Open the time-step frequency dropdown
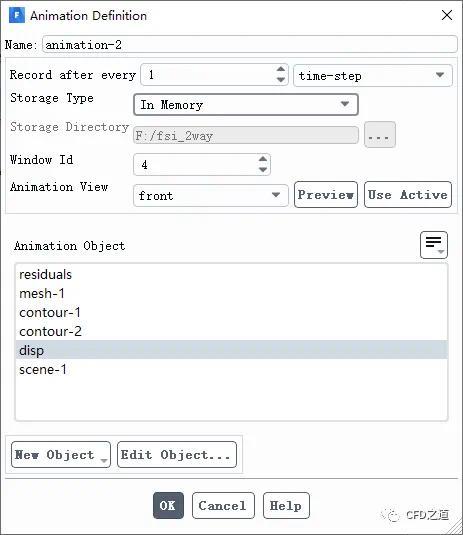The image size is (463, 535). click(373, 75)
